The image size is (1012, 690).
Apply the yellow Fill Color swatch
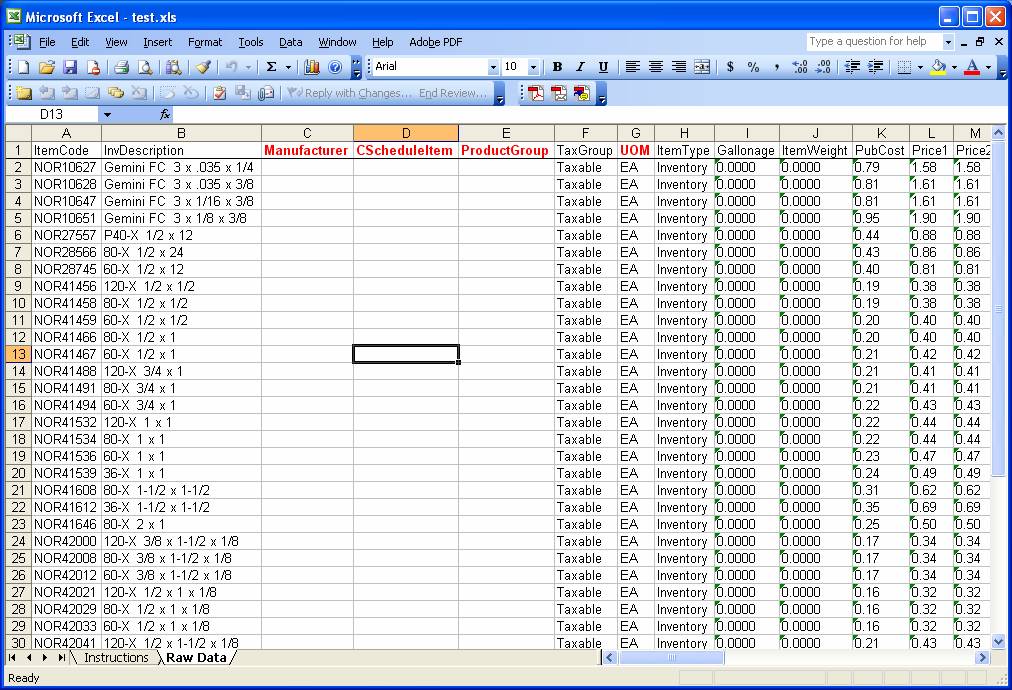pyautogui.click(x=937, y=67)
